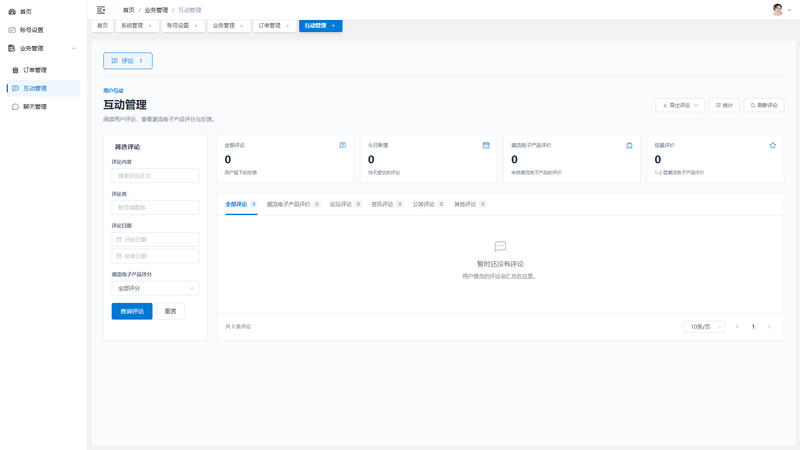Open the 导出评论 dropdown button
The width and height of the screenshot is (800, 450).
680,105
